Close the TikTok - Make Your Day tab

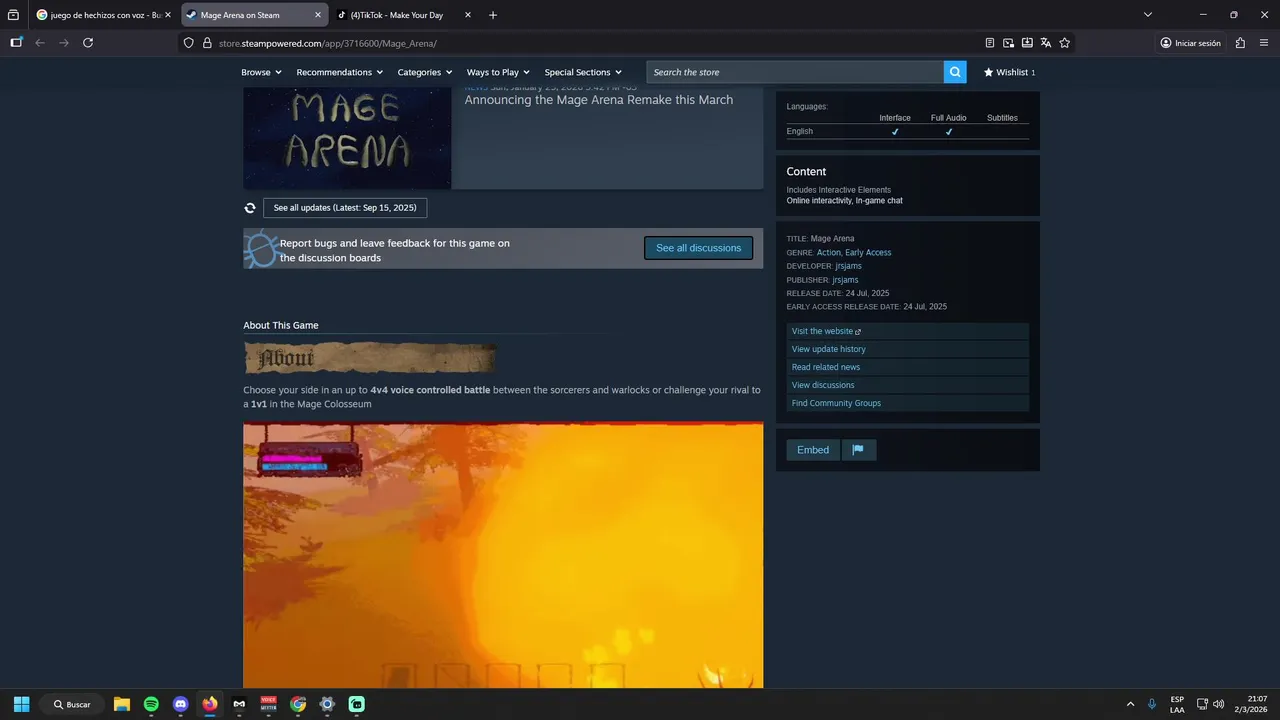pyautogui.click(x=468, y=15)
